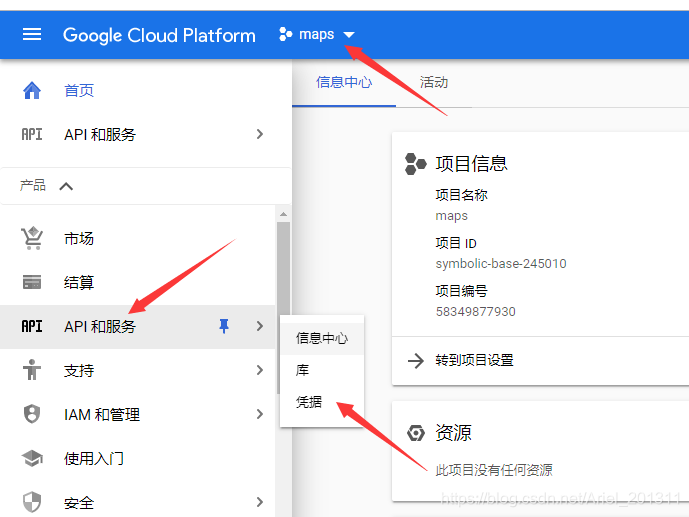Click the 市场 shopping cart icon

pyautogui.click(x=32, y=239)
